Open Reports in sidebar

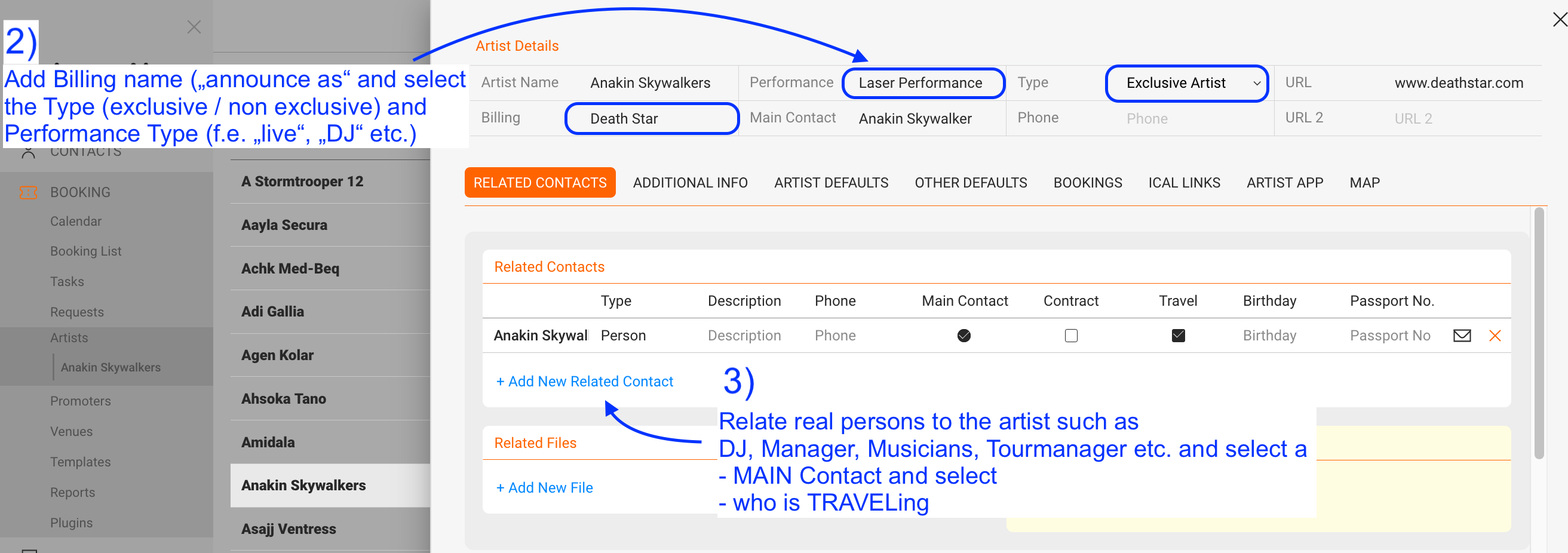coord(72,492)
